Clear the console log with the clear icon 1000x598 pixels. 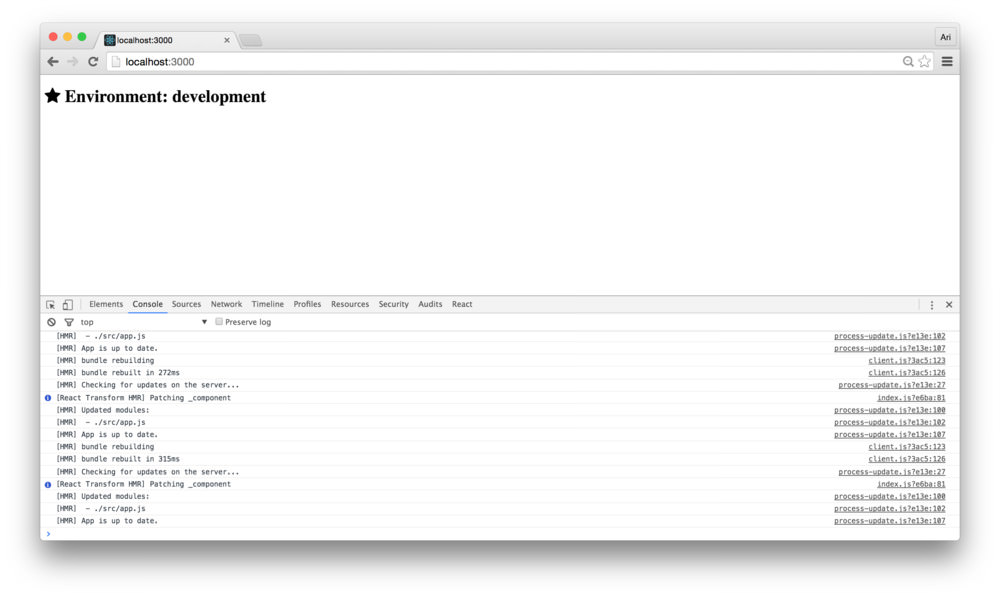(51, 322)
